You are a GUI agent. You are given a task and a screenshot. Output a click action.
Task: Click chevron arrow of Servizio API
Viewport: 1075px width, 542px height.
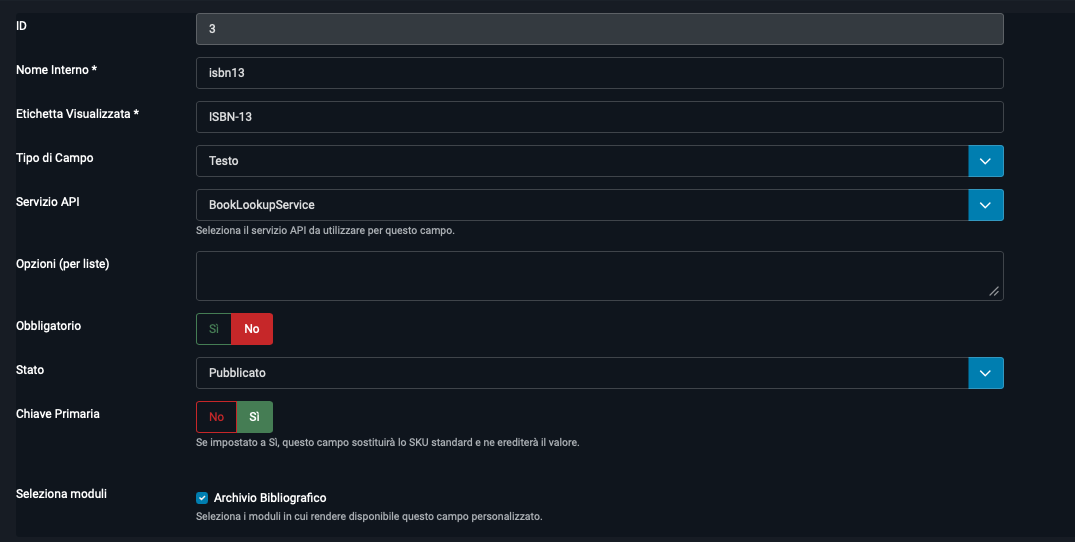point(985,205)
